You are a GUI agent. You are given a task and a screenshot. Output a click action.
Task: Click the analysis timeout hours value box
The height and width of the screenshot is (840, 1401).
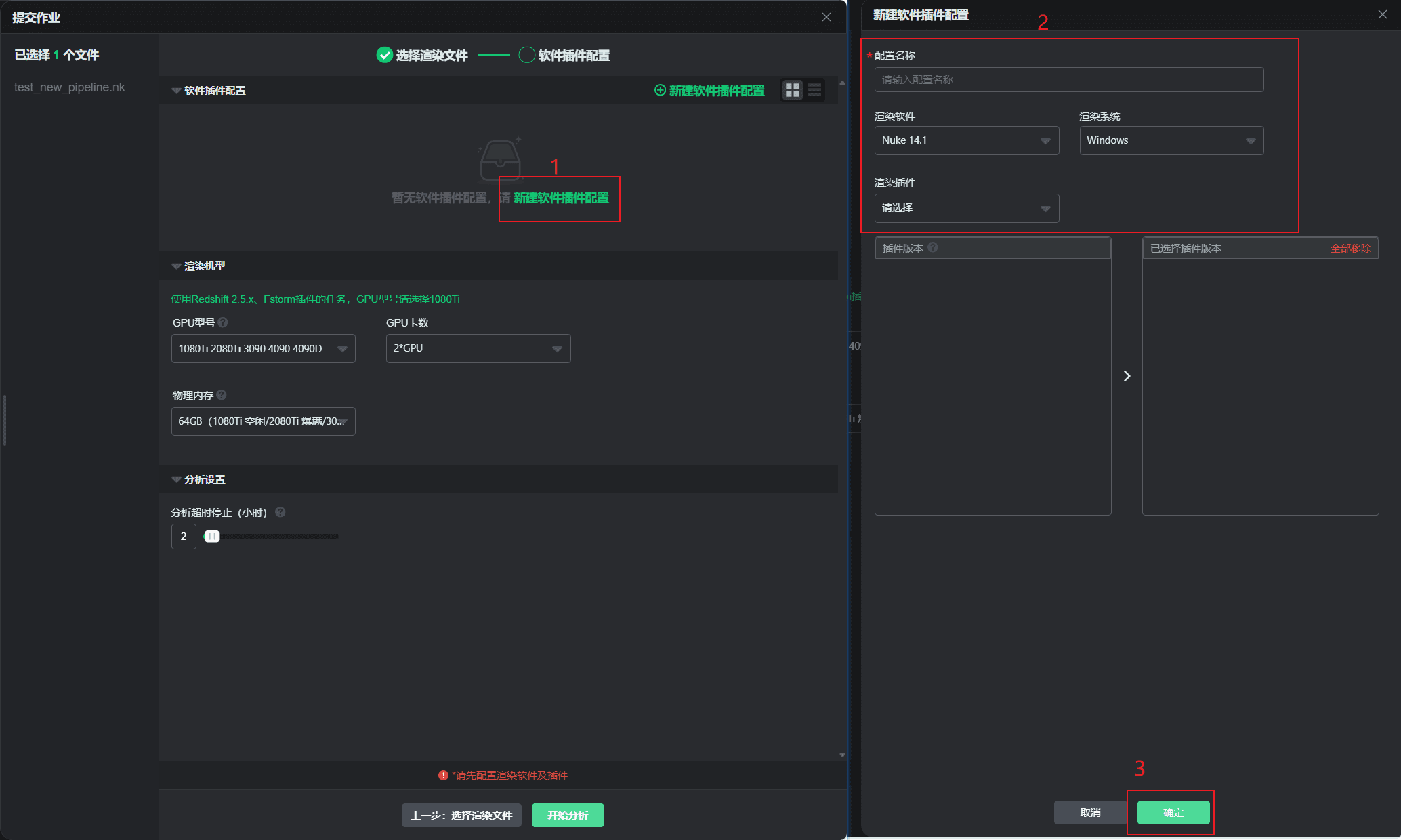pyautogui.click(x=184, y=536)
